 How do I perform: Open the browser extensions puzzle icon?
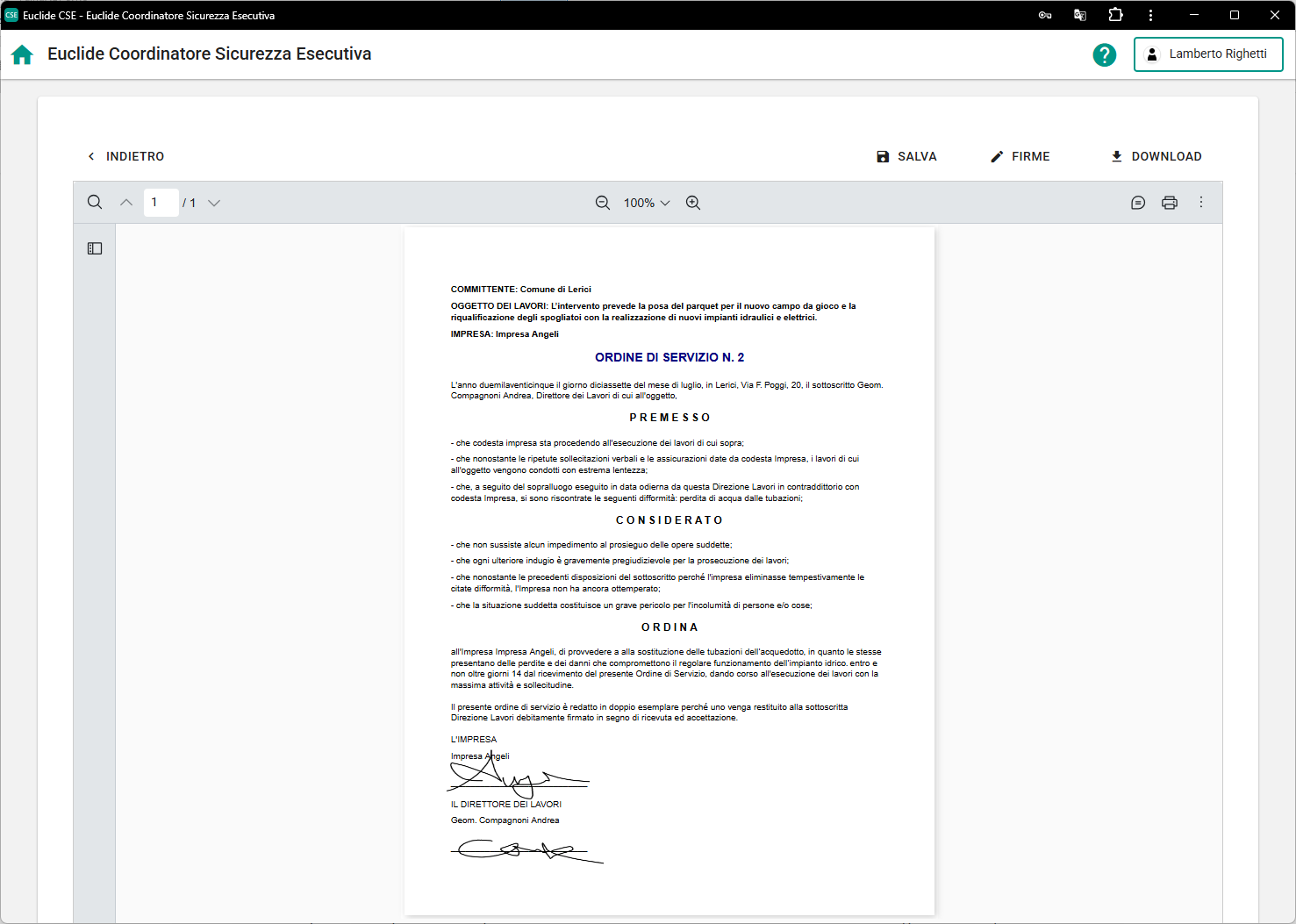[x=1115, y=15]
